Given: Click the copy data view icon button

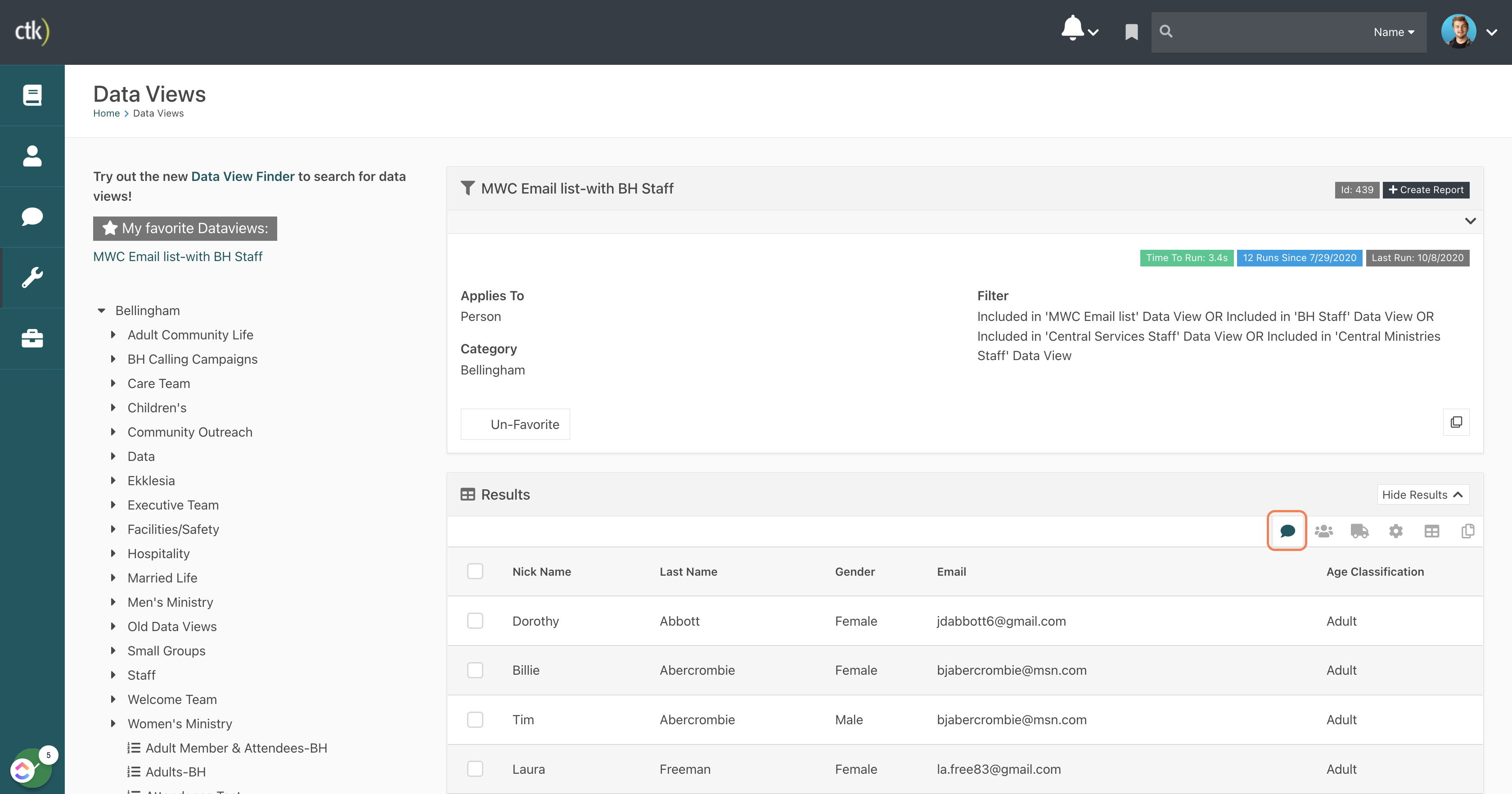Looking at the screenshot, I should tap(1456, 422).
